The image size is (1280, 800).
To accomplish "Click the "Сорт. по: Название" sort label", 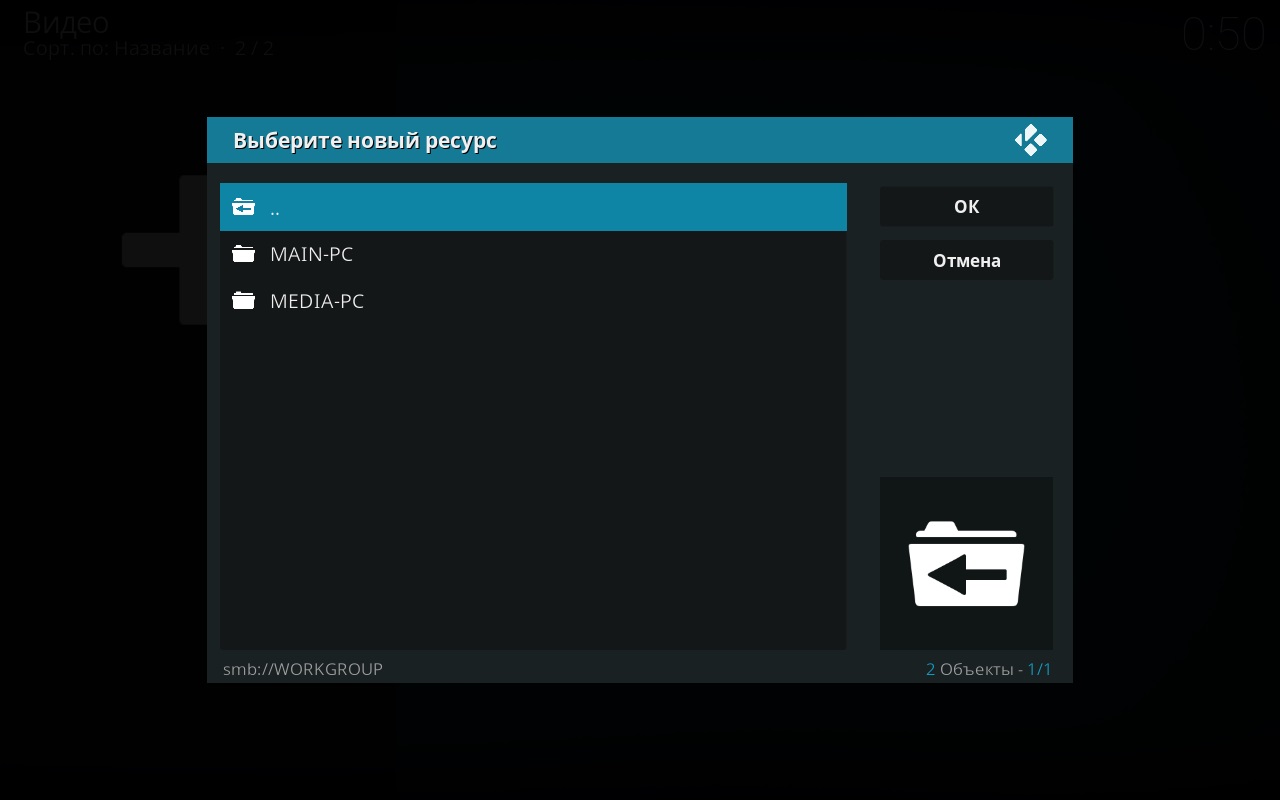I will pos(116,48).
